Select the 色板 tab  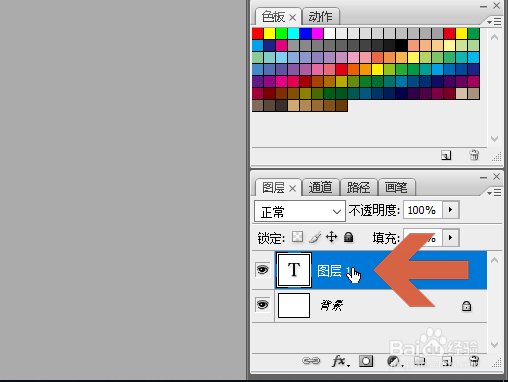273,17
